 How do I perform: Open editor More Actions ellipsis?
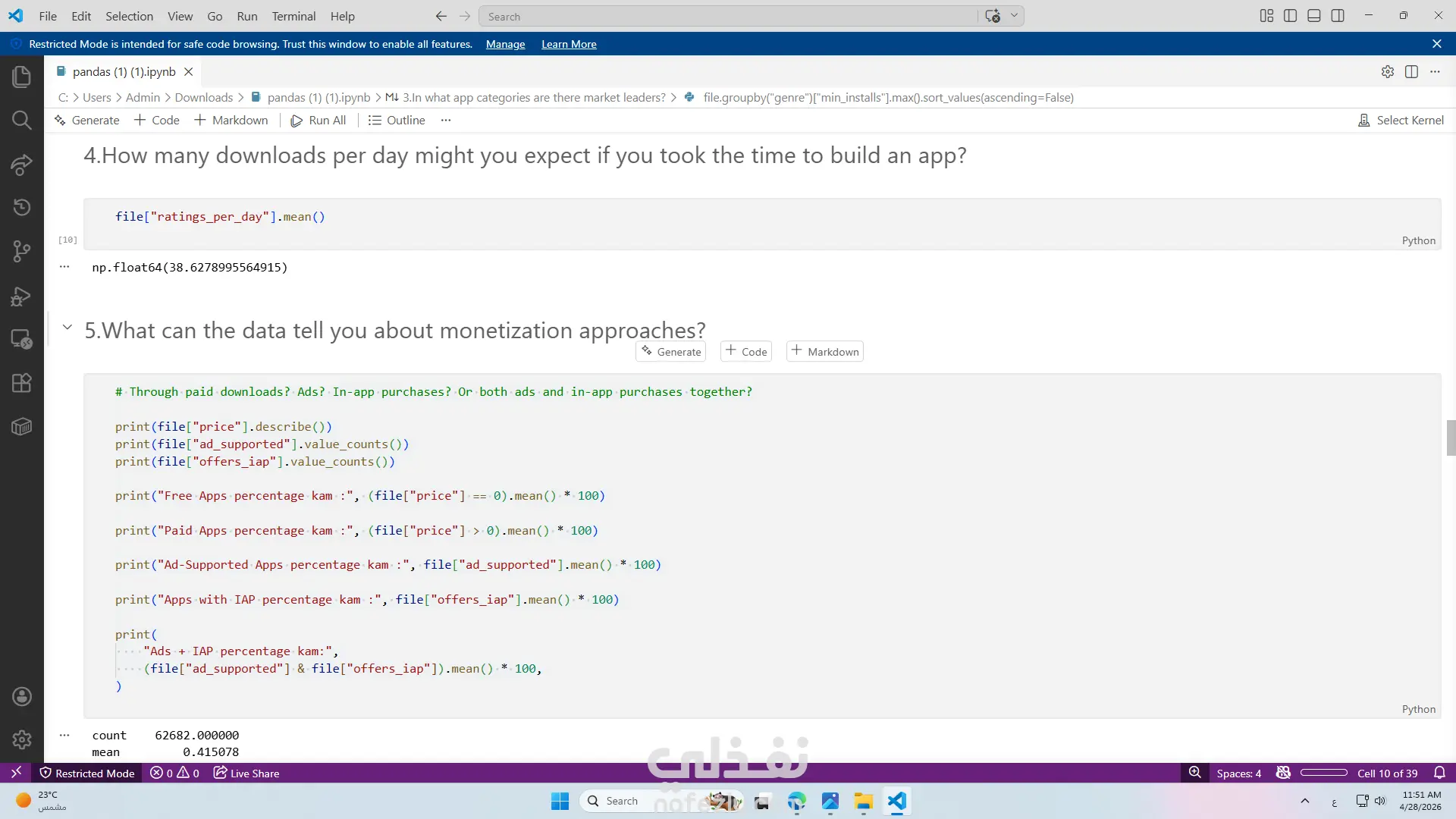[1435, 71]
